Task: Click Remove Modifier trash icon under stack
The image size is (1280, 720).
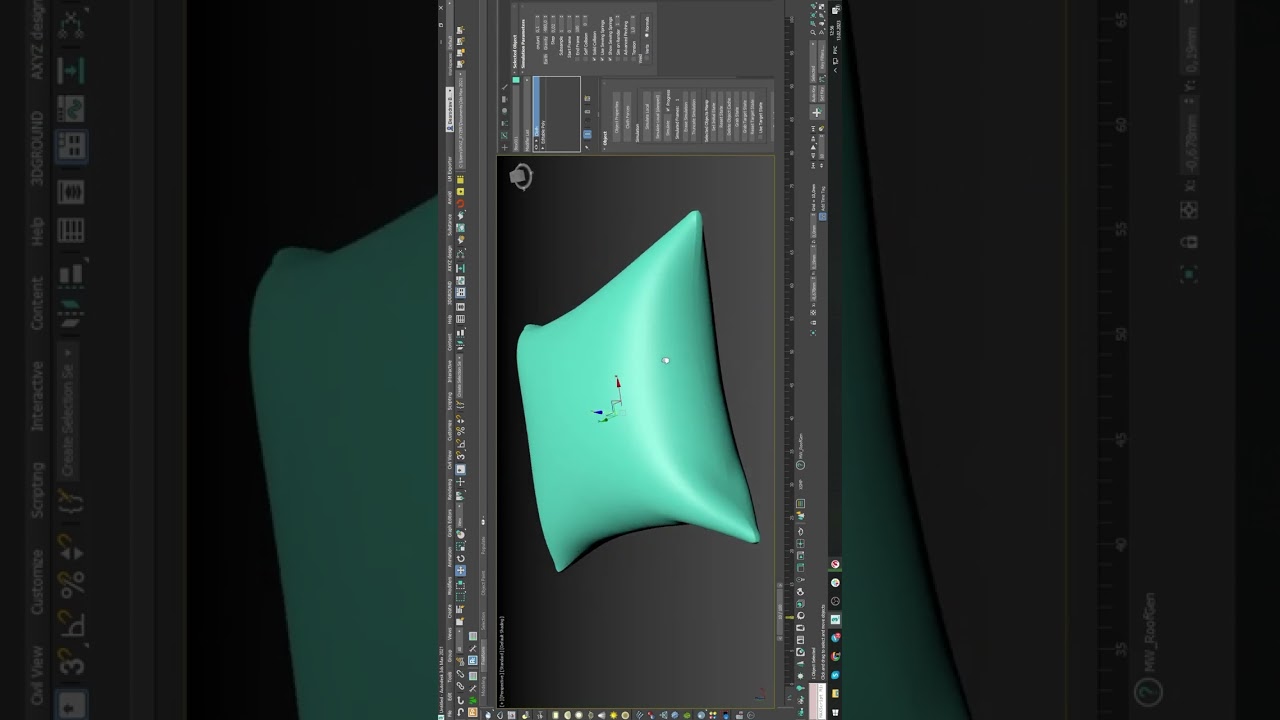Action: pyautogui.click(x=587, y=110)
